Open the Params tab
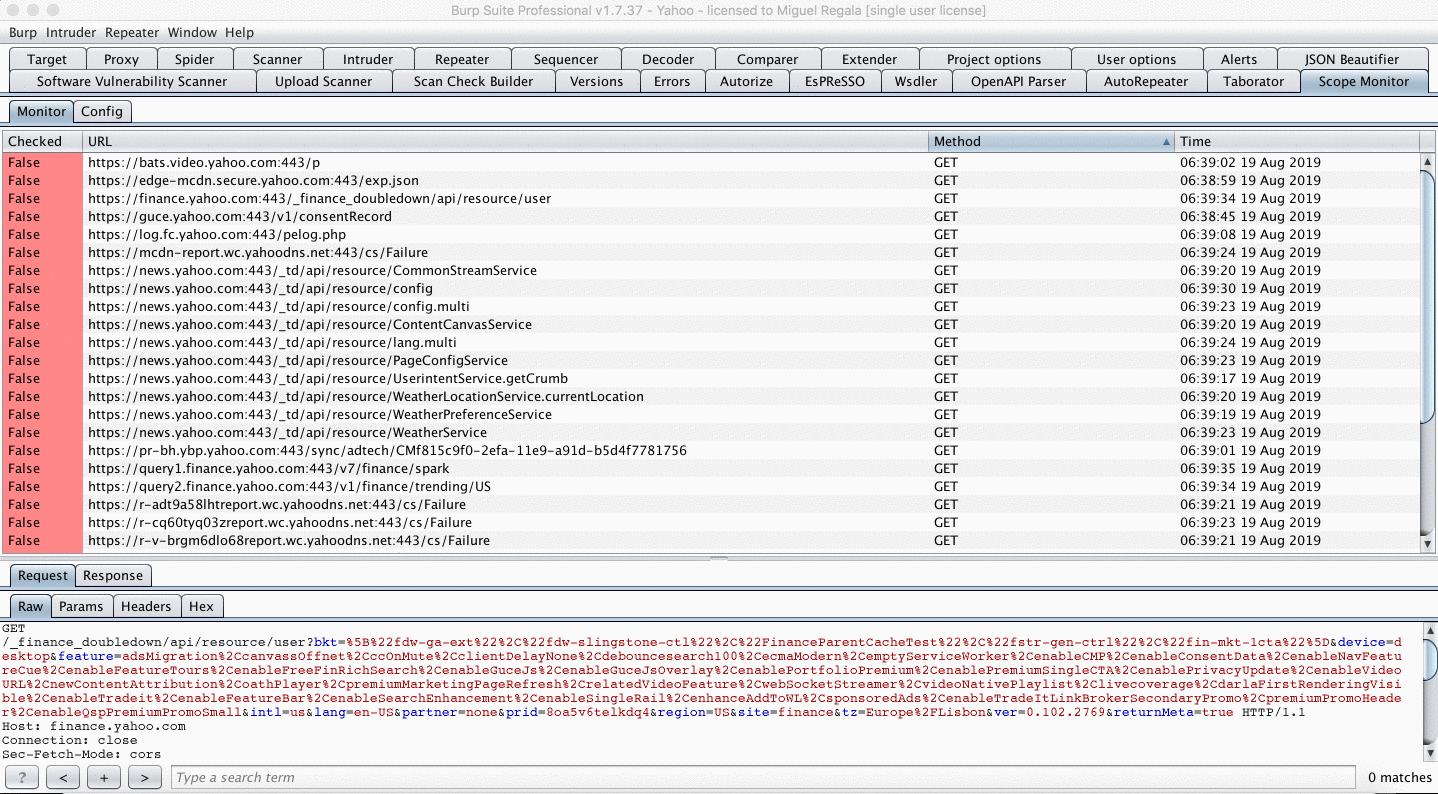Image resolution: width=1438 pixels, height=794 pixels. [x=81, y=606]
